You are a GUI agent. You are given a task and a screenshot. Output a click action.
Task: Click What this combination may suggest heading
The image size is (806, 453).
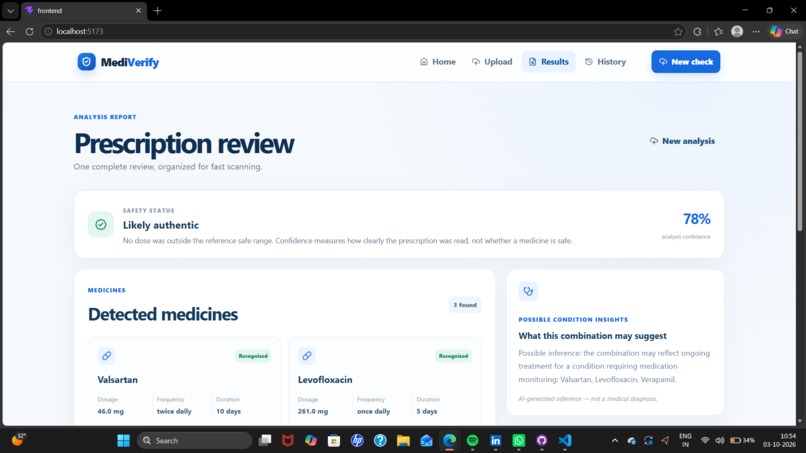[592, 336]
